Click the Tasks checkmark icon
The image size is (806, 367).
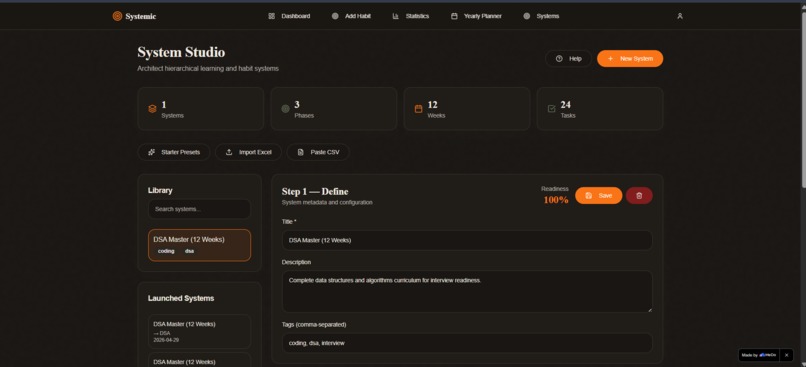pos(552,109)
